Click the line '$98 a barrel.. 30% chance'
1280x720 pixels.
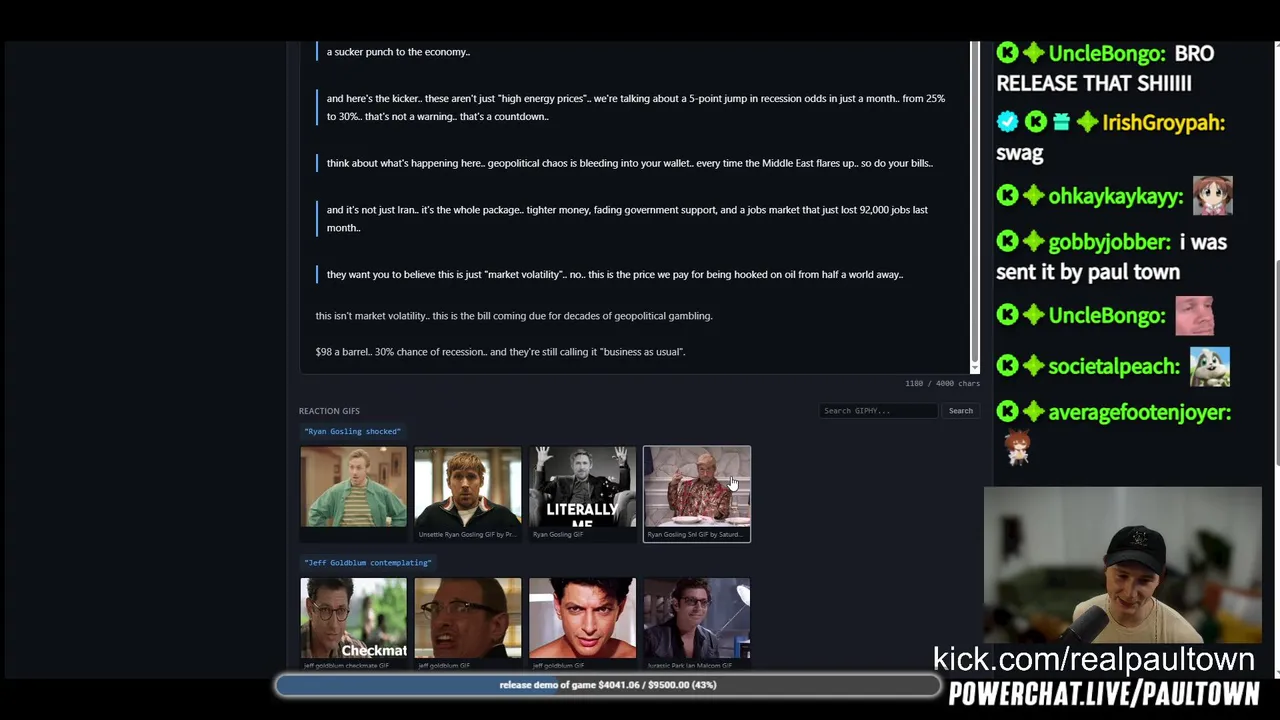click(500, 352)
